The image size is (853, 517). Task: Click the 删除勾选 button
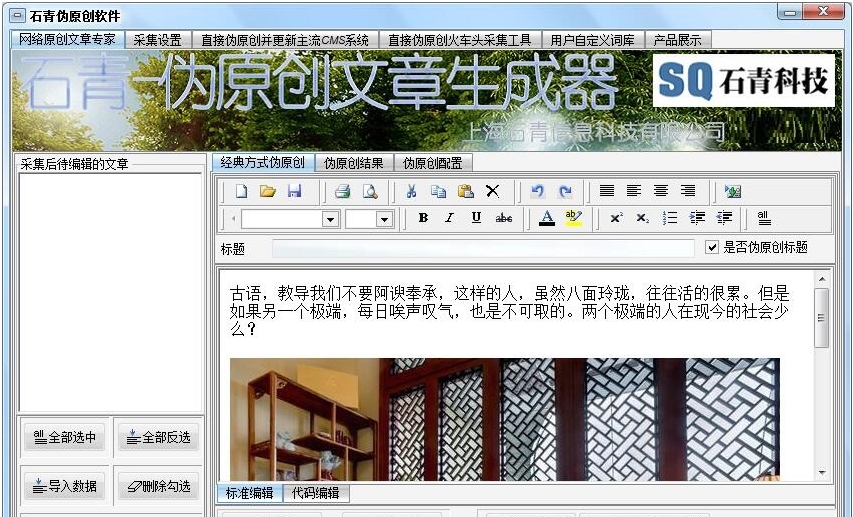[x=158, y=485]
